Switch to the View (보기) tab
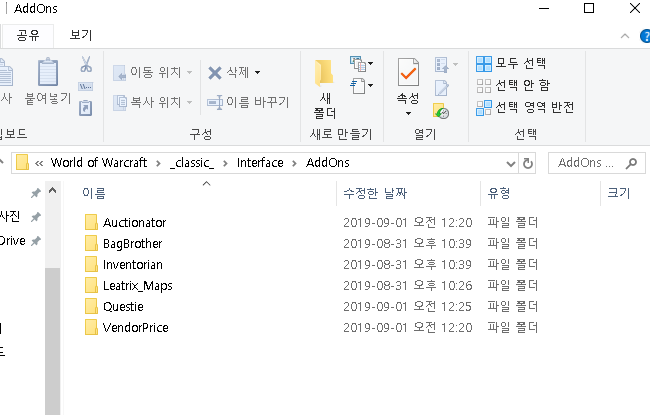 (x=81, y=35)
